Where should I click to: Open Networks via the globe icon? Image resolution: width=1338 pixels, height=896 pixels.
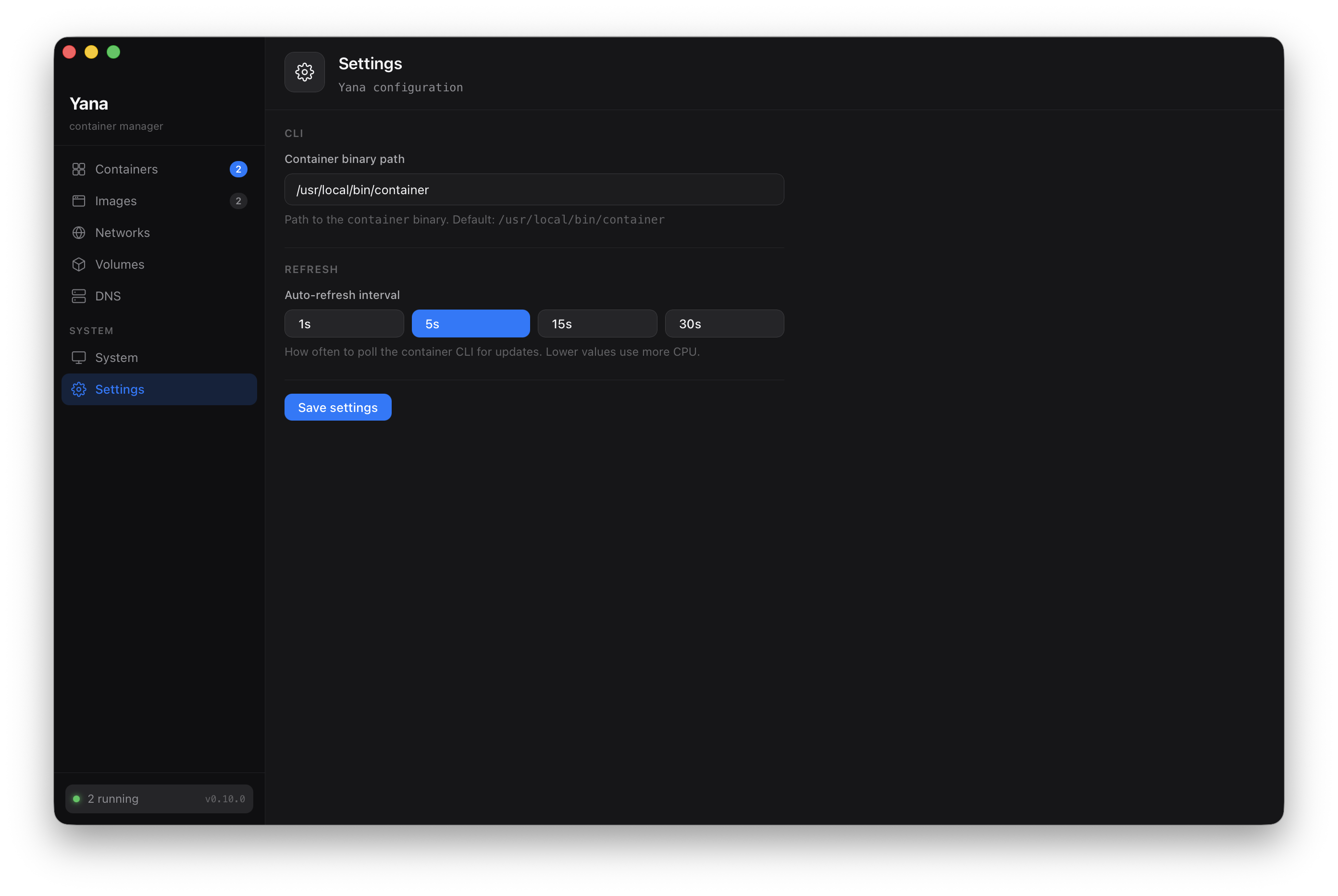pyautogui.click(x=79, y=233)
